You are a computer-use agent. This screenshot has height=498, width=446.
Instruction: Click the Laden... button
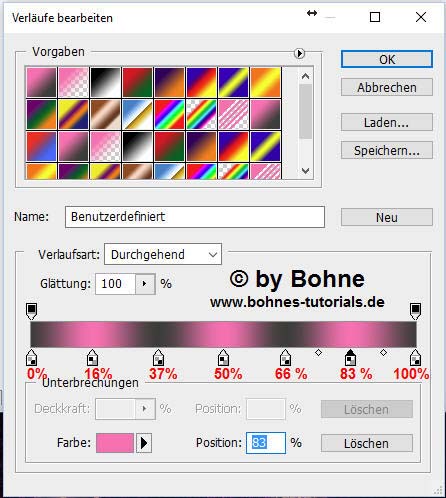tap(387, 122)
